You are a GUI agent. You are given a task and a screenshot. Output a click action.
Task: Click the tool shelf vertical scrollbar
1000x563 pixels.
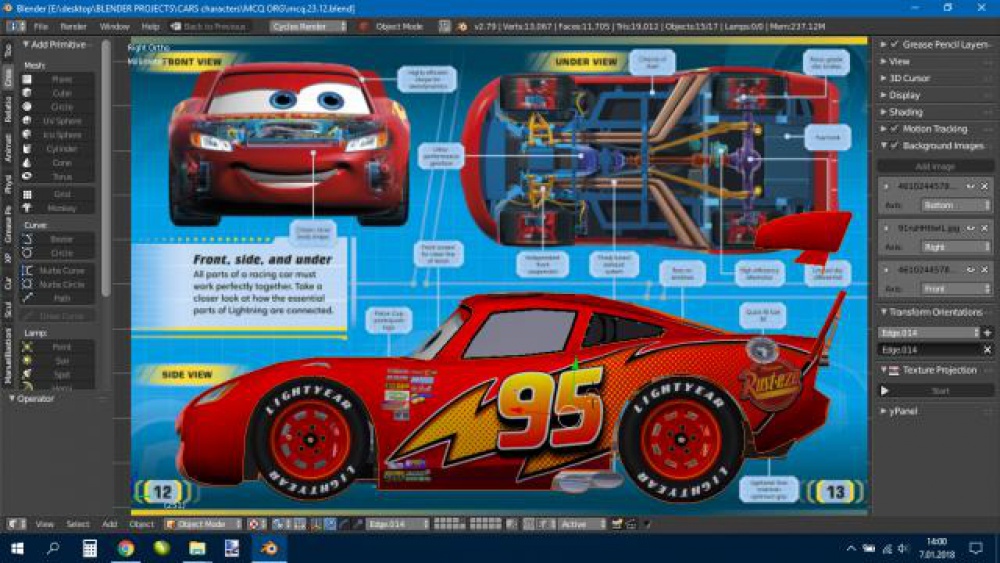pos(105,169)
